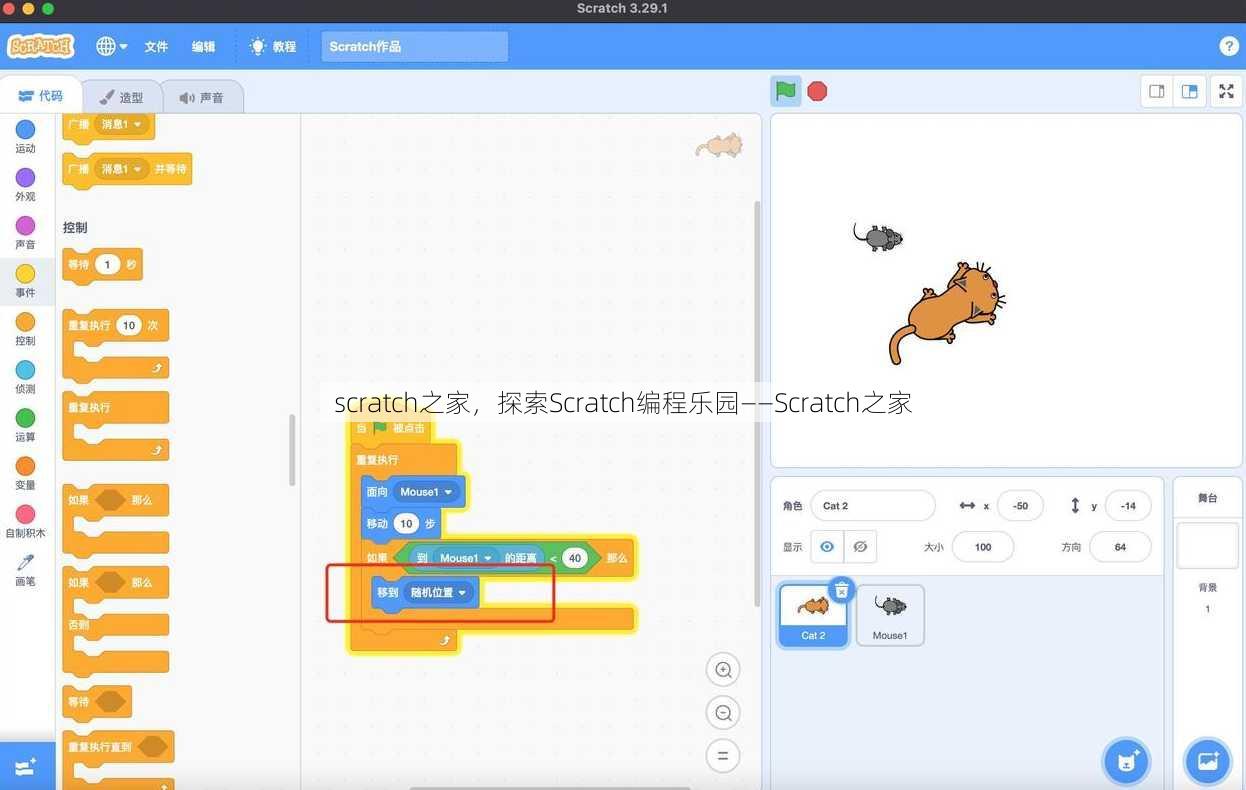The height and width of the screenshot is (790, 1246).
Task: Open 消息1 dropdown in 广播 block
Action: 123,124
